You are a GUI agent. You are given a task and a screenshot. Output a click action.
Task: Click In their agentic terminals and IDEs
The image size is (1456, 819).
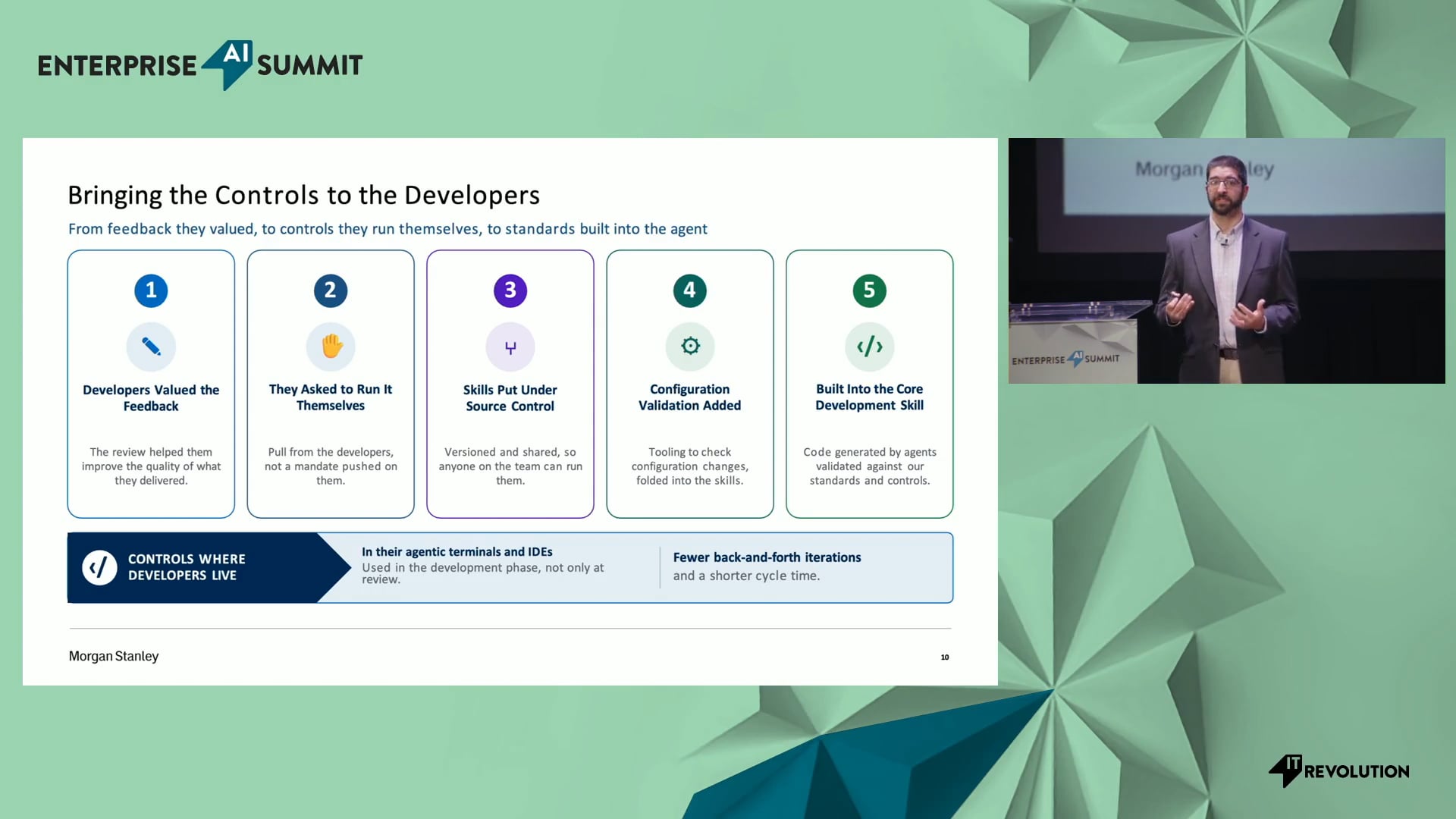pos(457,551)
